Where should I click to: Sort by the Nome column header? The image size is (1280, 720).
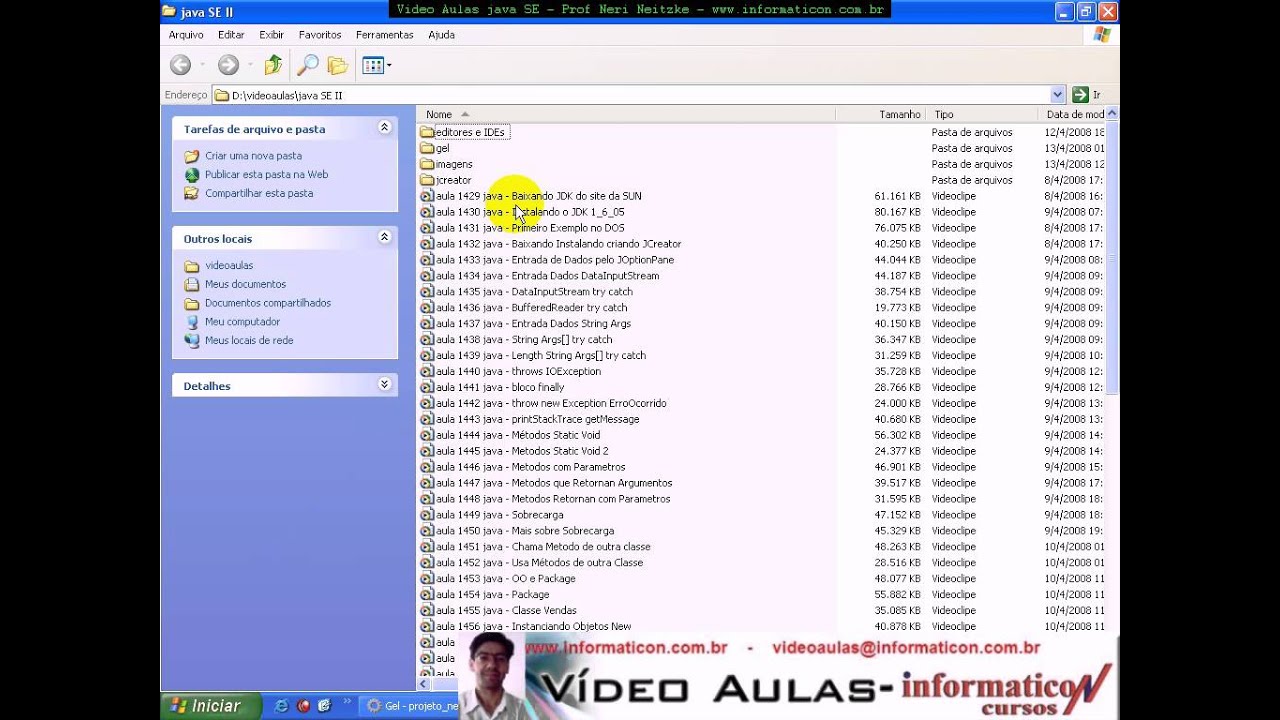tap(625, 114)
